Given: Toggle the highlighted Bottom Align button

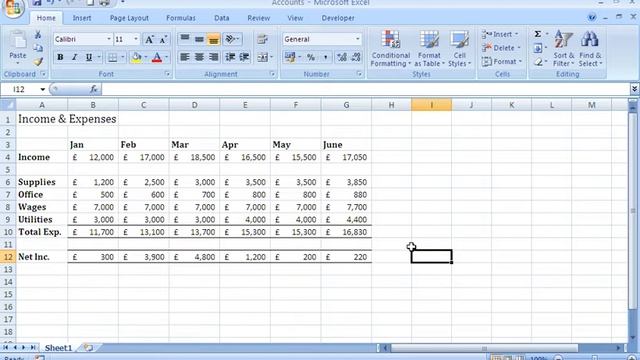Looking at the screenshot, I should [213, 39].
